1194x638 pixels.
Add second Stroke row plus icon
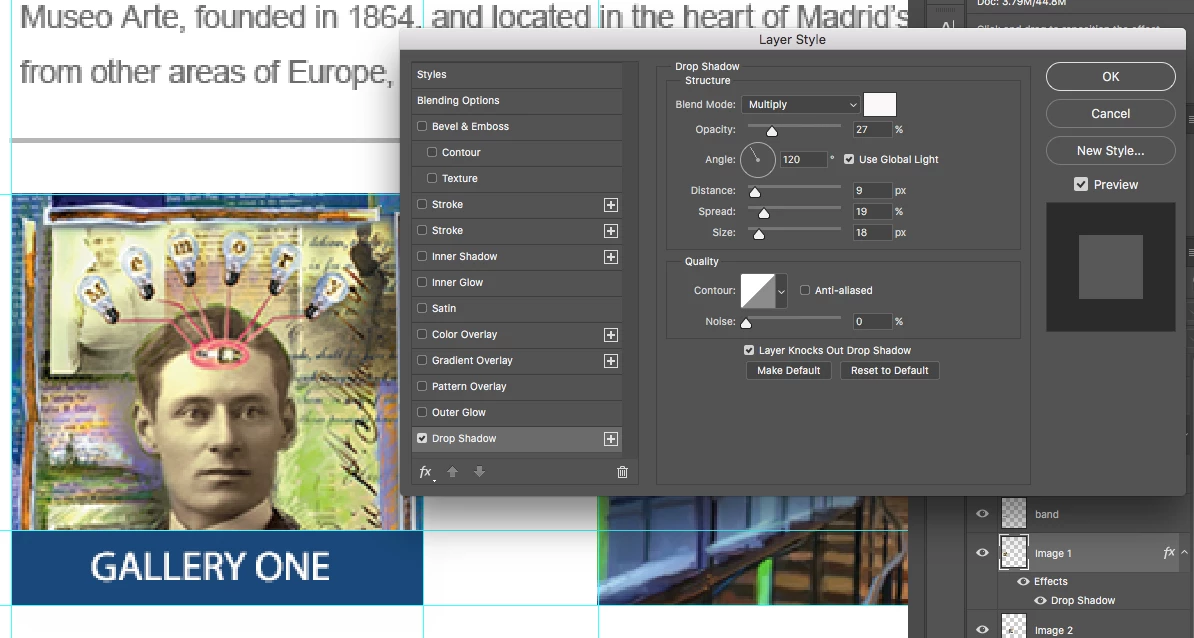click(611, 231)
